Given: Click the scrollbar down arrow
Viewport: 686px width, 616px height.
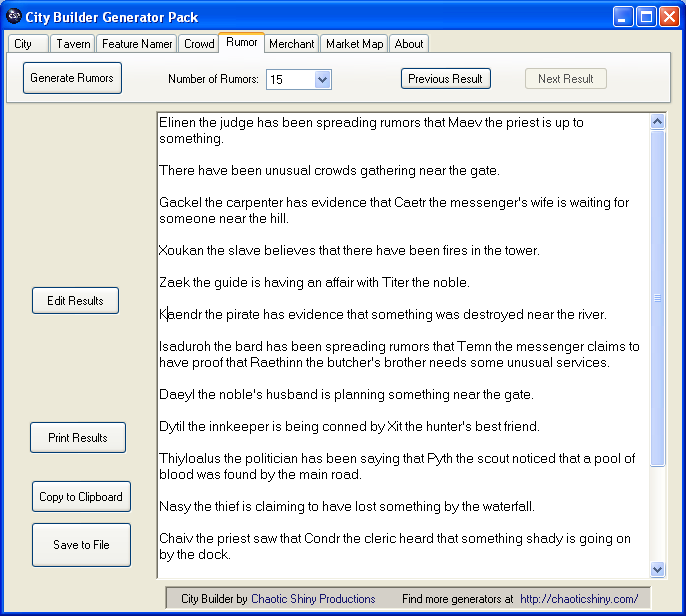Looking at the screenshot, I should (x=657, y=569).
